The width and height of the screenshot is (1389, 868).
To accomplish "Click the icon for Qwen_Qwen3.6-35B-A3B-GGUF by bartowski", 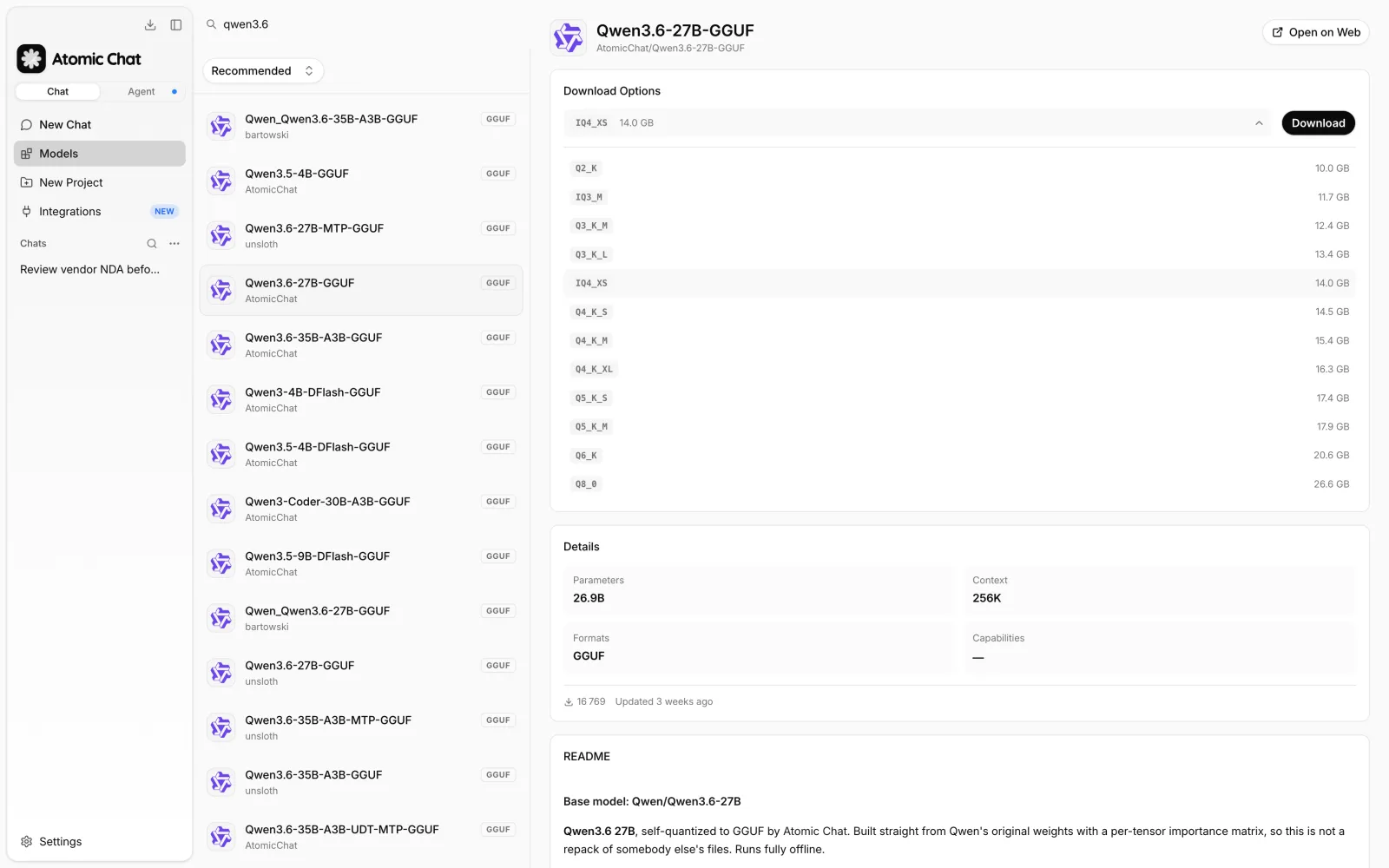I will pyautogui.click(x=221, y=126).
